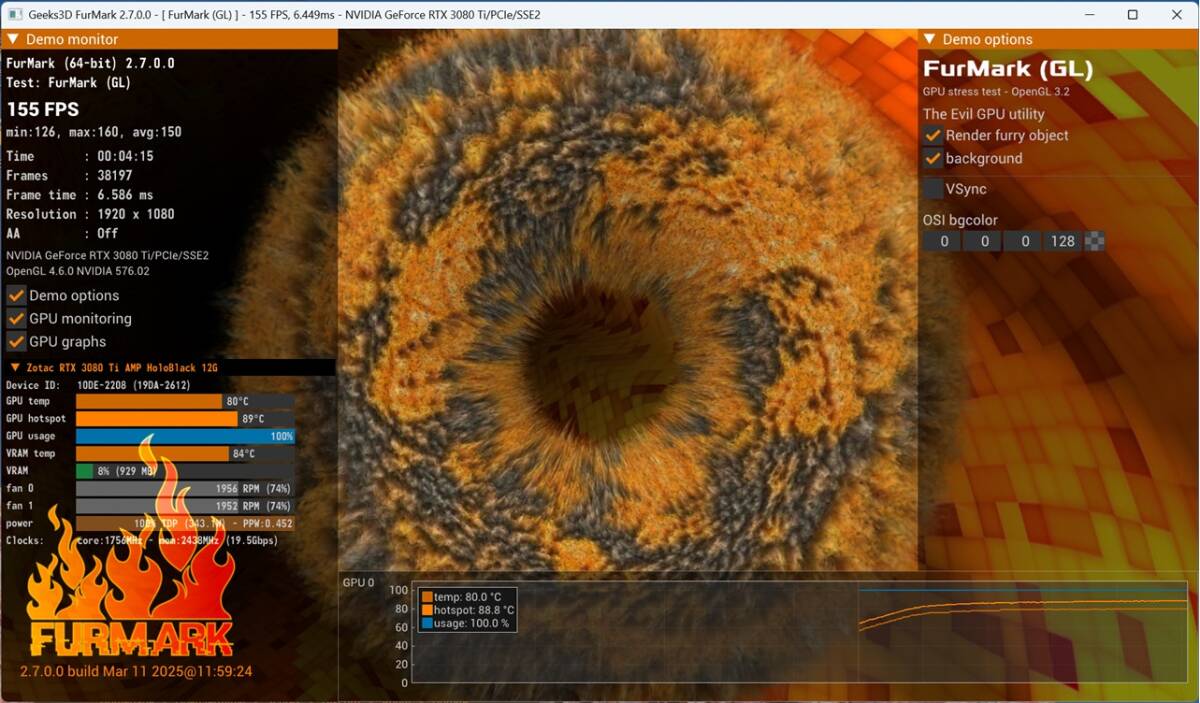The height and width of the screenshot is (703, 1200).
Task: Click the FurMark app icon in title bar
Action: [x=16, y=14]
